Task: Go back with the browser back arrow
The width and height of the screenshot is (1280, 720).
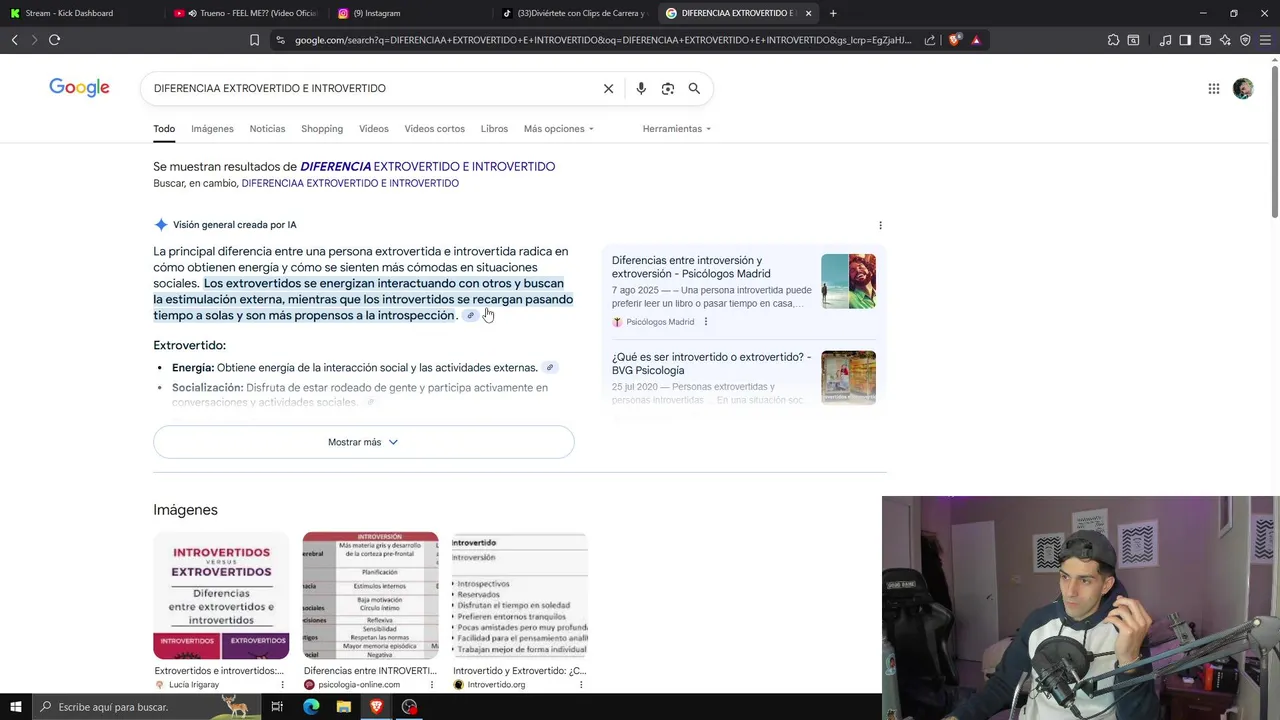Action: 14,40
